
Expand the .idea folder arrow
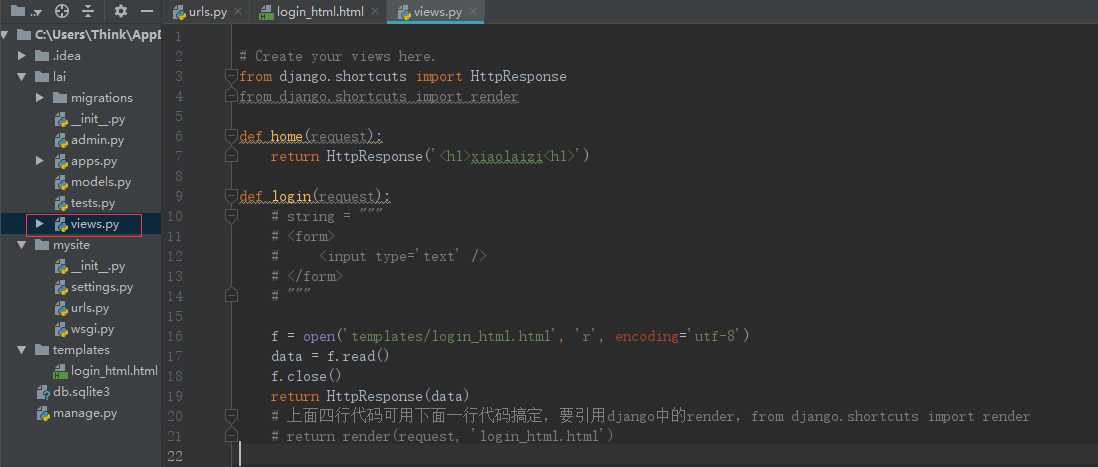22,55
